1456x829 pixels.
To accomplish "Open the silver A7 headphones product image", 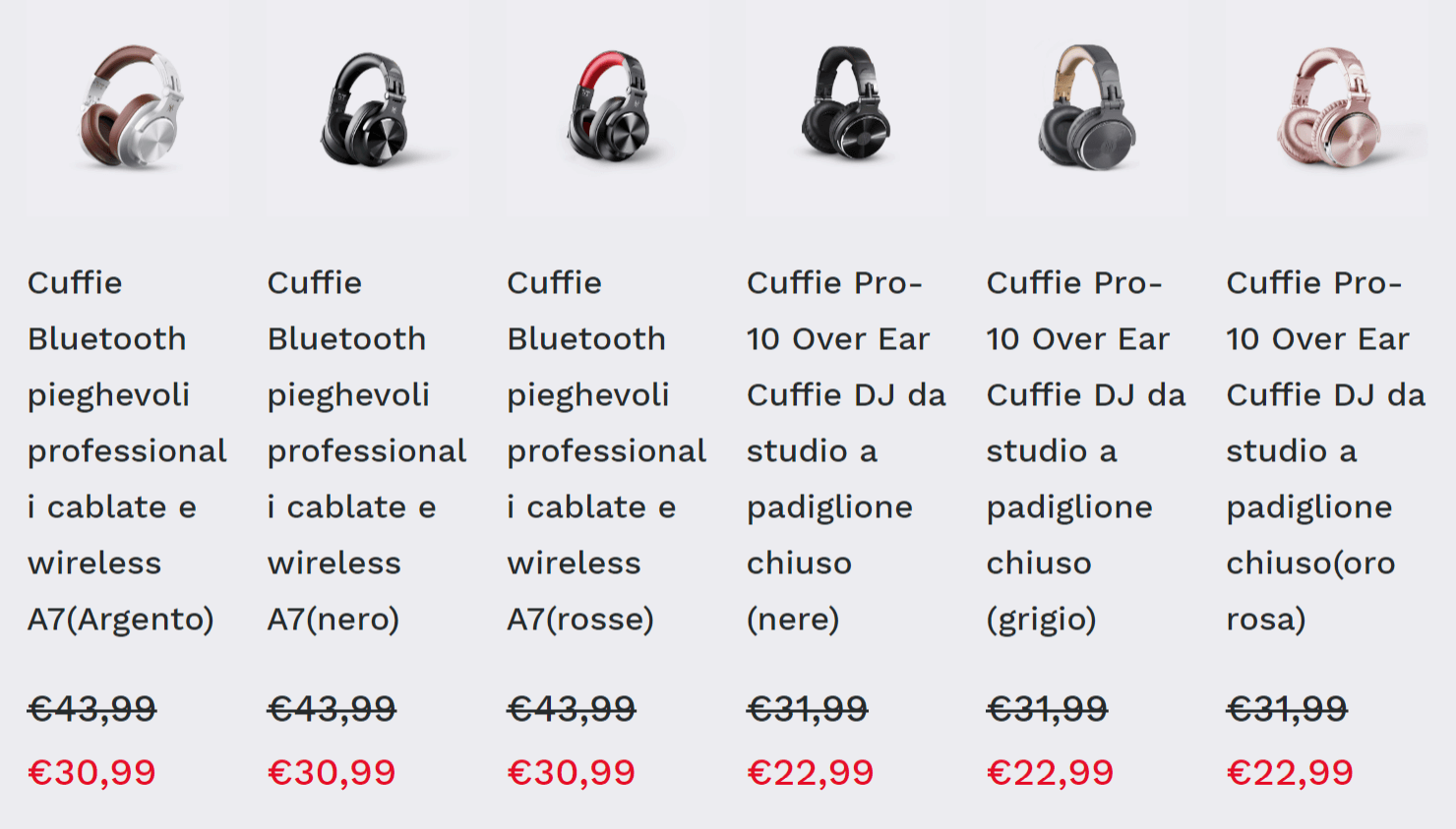I will pyautogui.click(x=128, y=108).
